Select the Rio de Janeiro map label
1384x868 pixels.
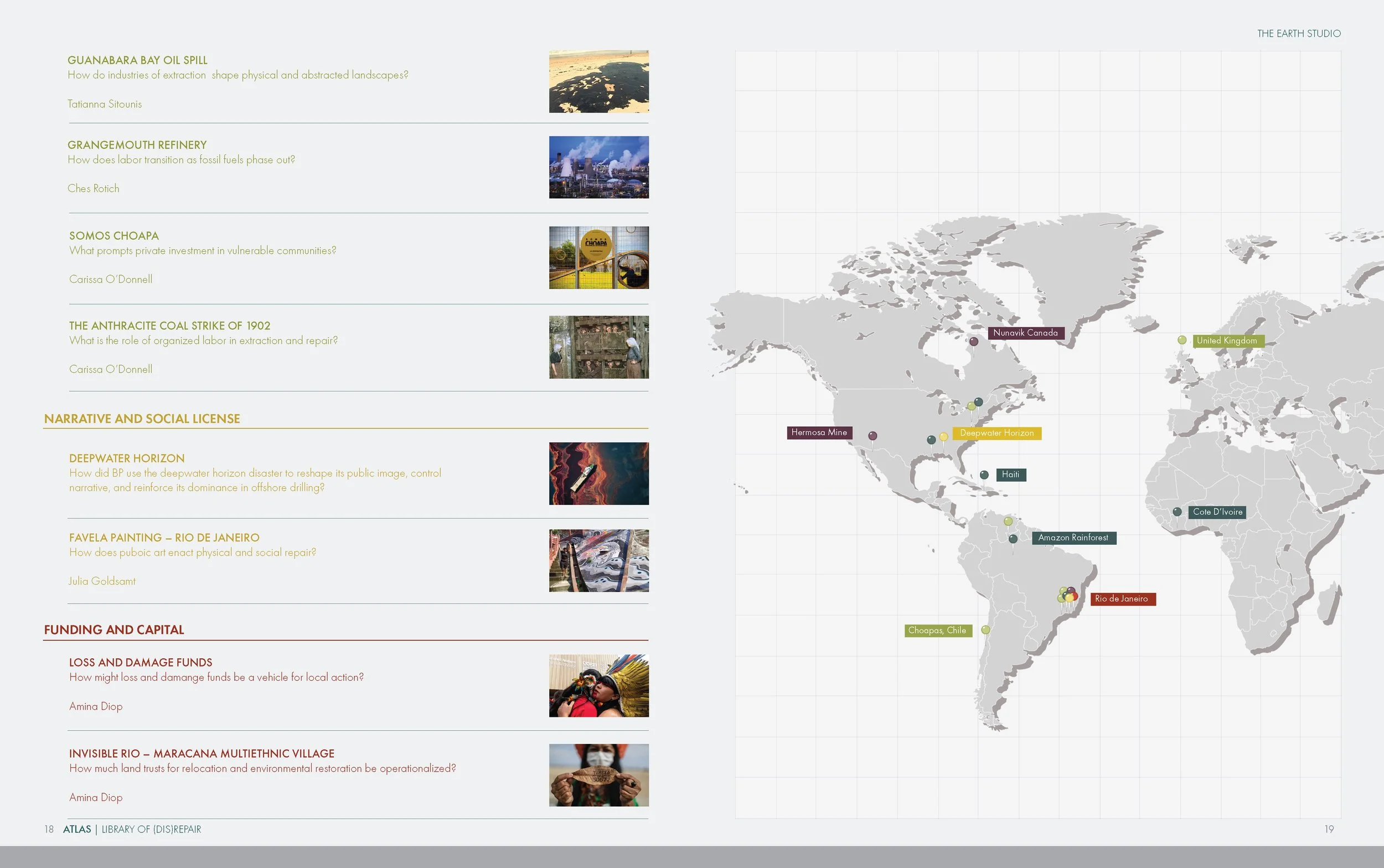click(x=1122, y=599)
